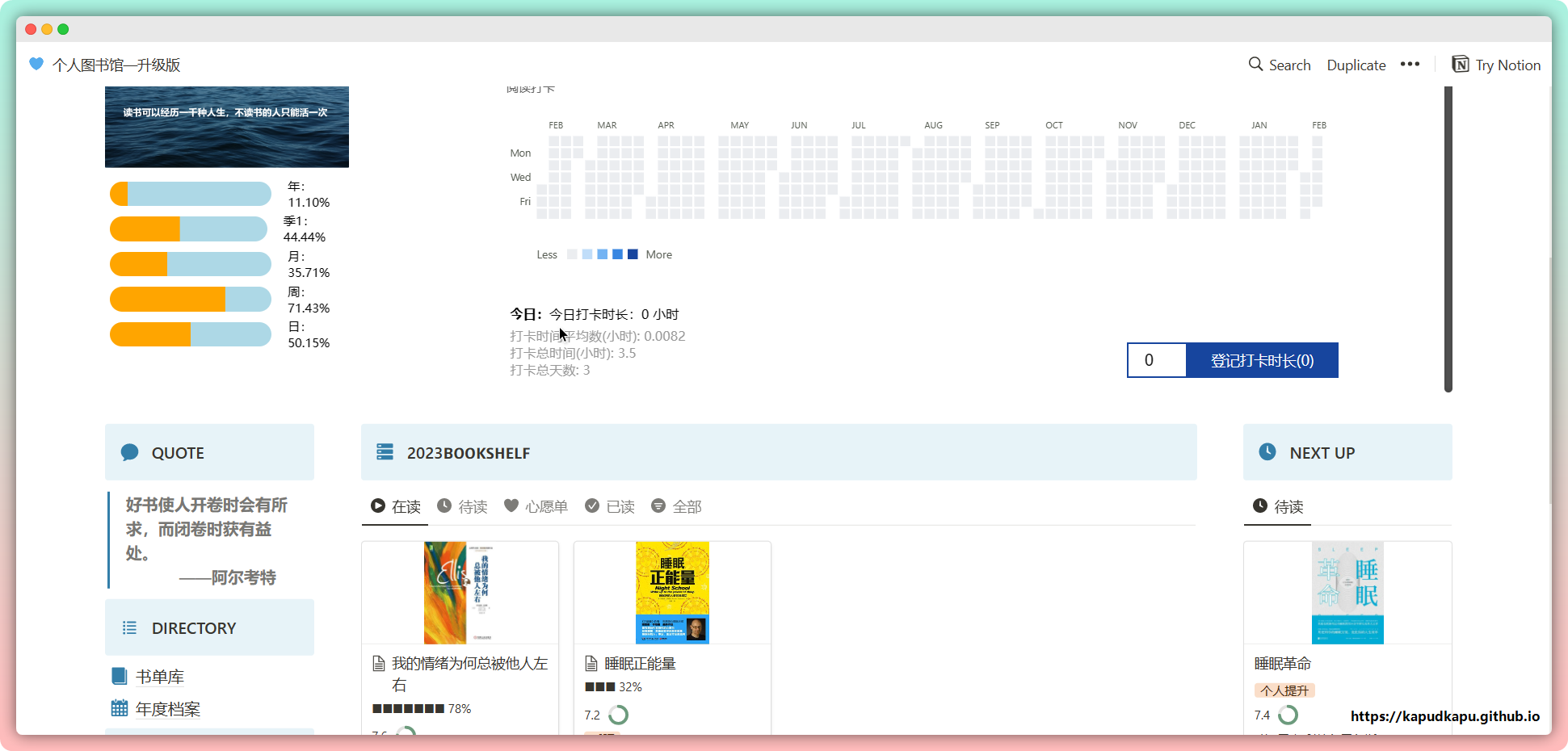1568x751 pixels.
Task: Select the 已读 bookshelf tab
Action: point(610,506)
